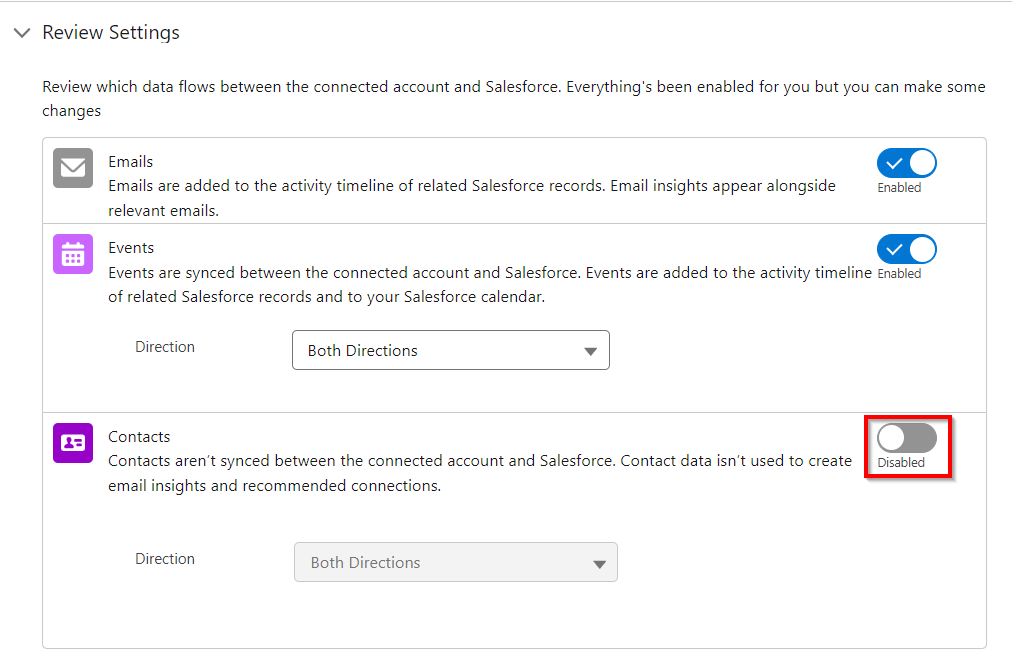Click the Contacts description text
1012x665 pixels.
coord(479,462)
